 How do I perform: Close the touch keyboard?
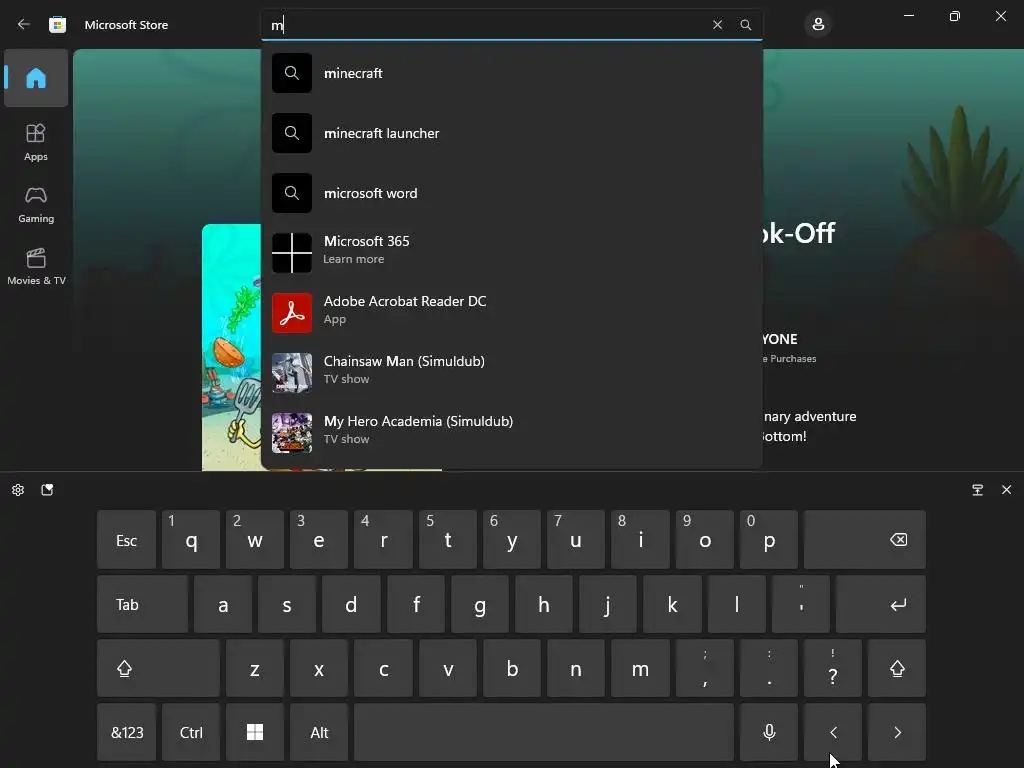coord(1006,490)
